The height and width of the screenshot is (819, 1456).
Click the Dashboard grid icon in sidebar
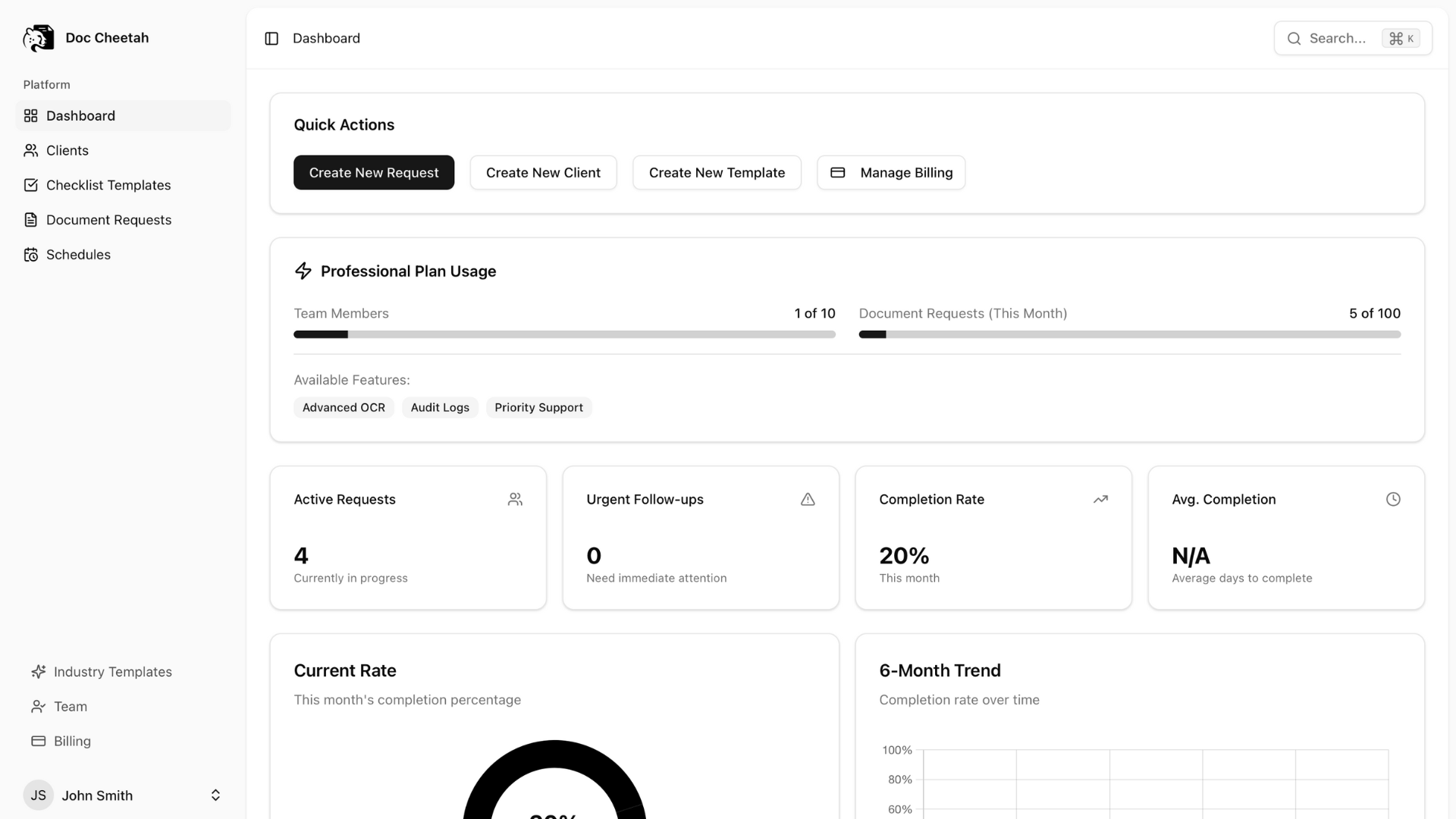click(x=30, y=116)
